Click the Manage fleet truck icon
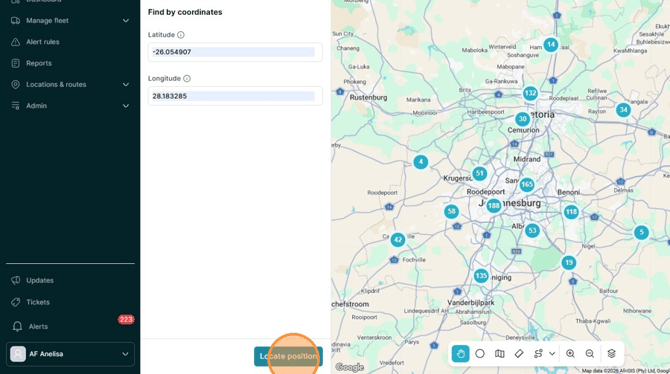Viewport: 670px width, 374px height. click(x=15, y=21)
